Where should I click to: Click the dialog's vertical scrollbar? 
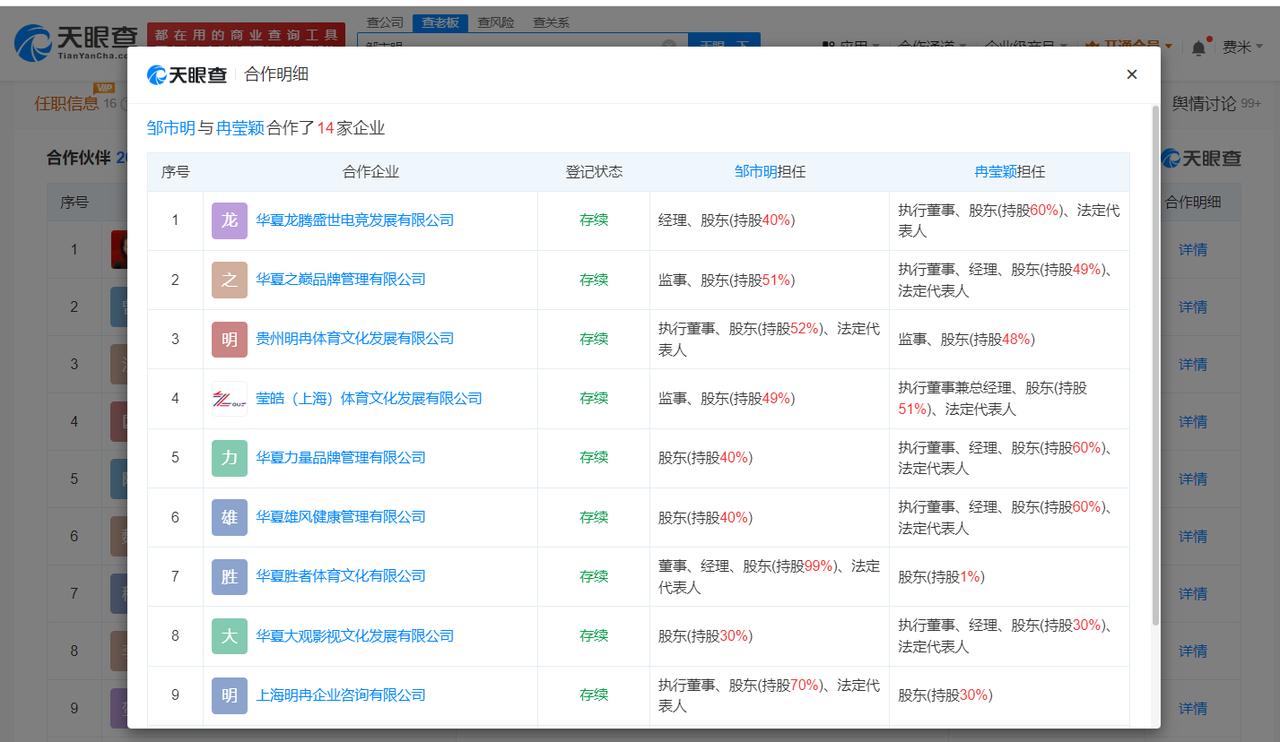[1156, 365]
